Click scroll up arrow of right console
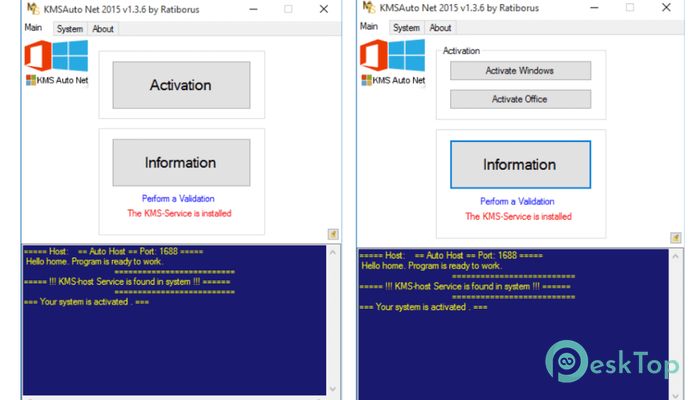 tap(675, 256)
